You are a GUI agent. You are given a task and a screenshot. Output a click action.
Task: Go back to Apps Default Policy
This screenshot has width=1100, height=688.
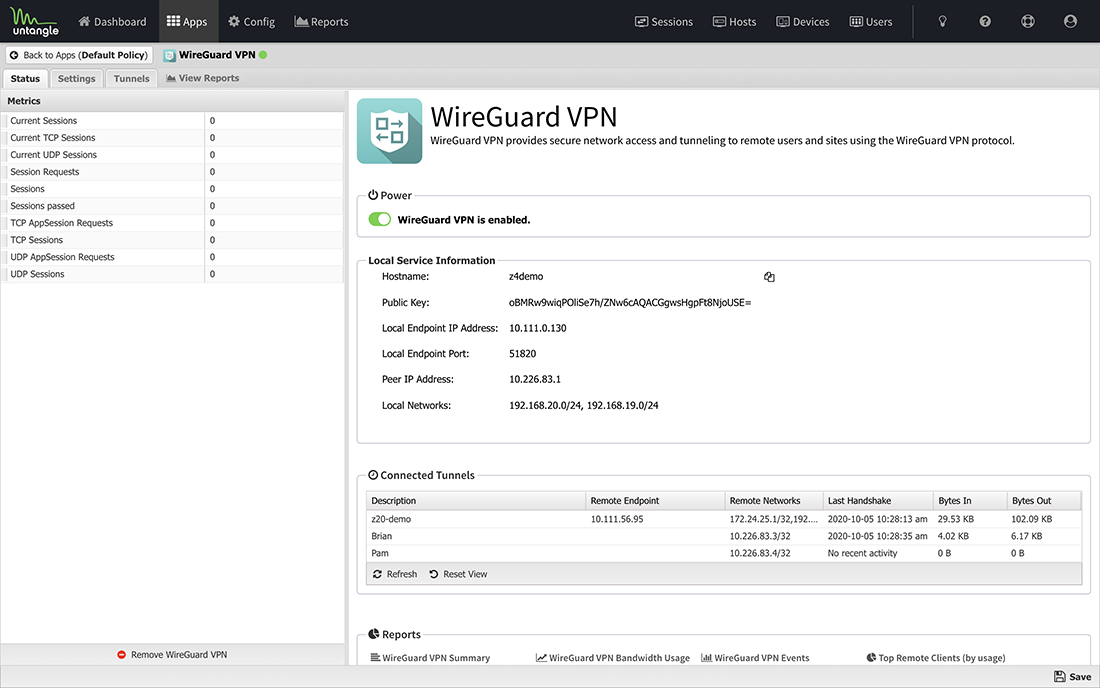[x=79, y=55]
